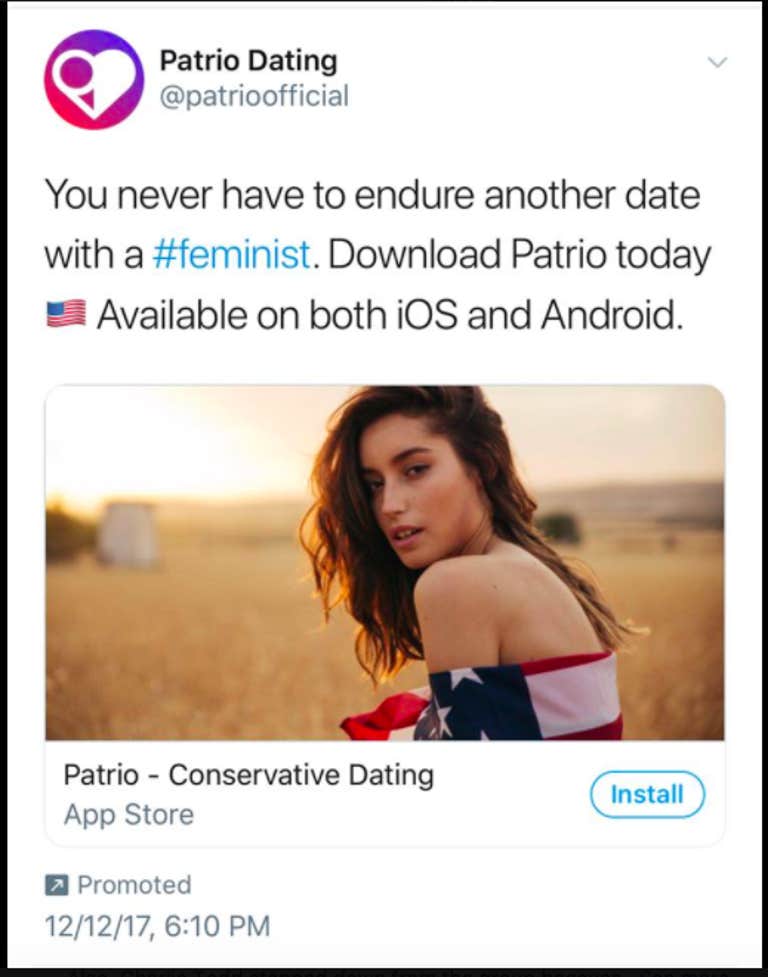Open the @patrioofficial handle link

point(254,97)
